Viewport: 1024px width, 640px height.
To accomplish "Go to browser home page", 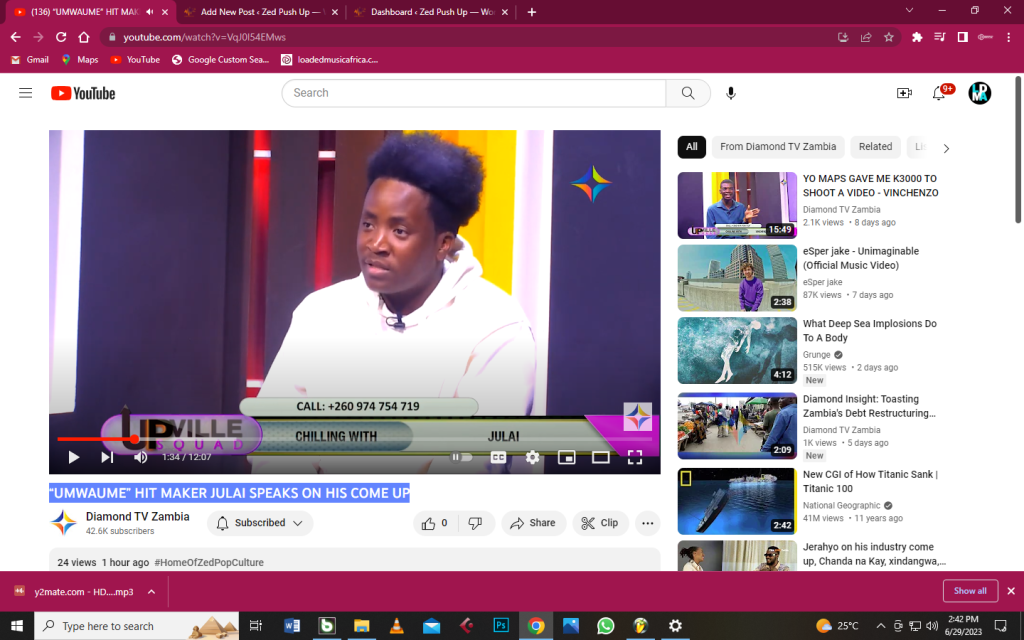I will pos(84,37).
